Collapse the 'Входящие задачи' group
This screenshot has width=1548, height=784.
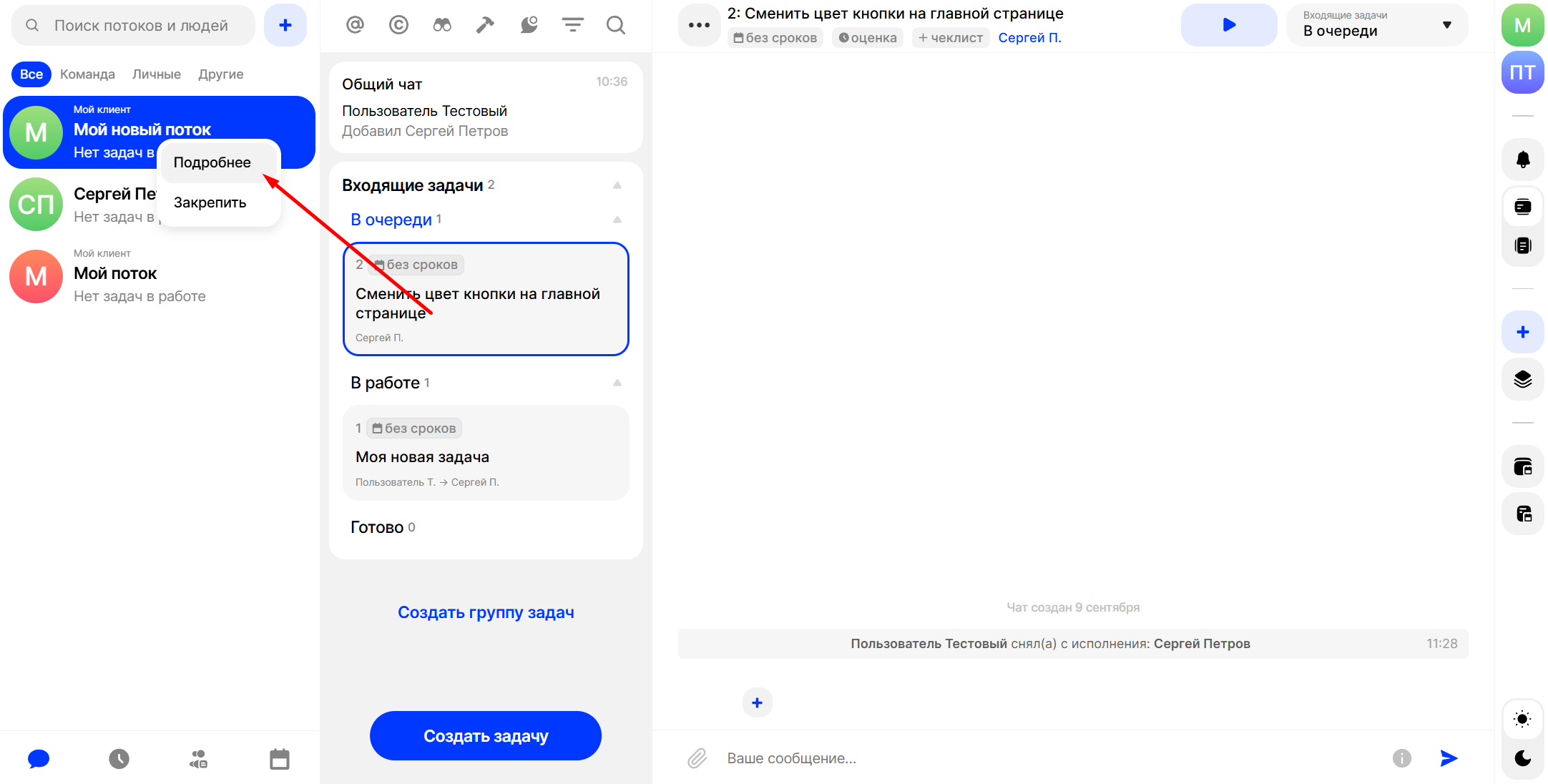pyautogui.click(x=617, y=185)
